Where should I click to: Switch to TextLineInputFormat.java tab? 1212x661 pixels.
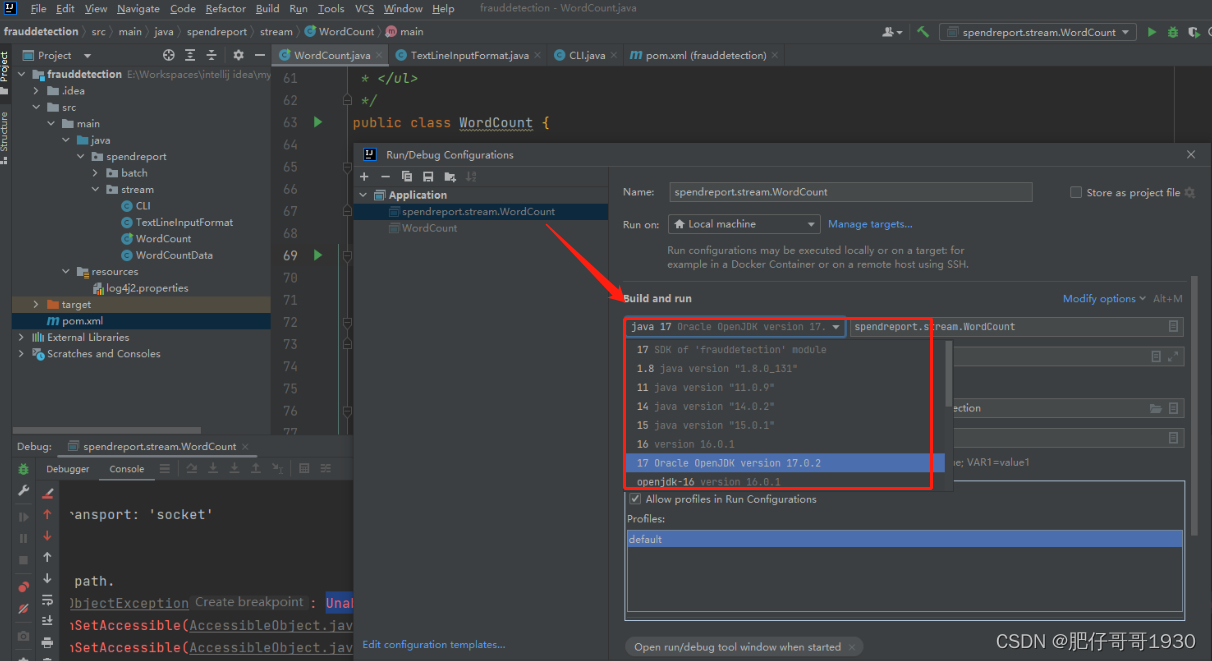point(462,55)
